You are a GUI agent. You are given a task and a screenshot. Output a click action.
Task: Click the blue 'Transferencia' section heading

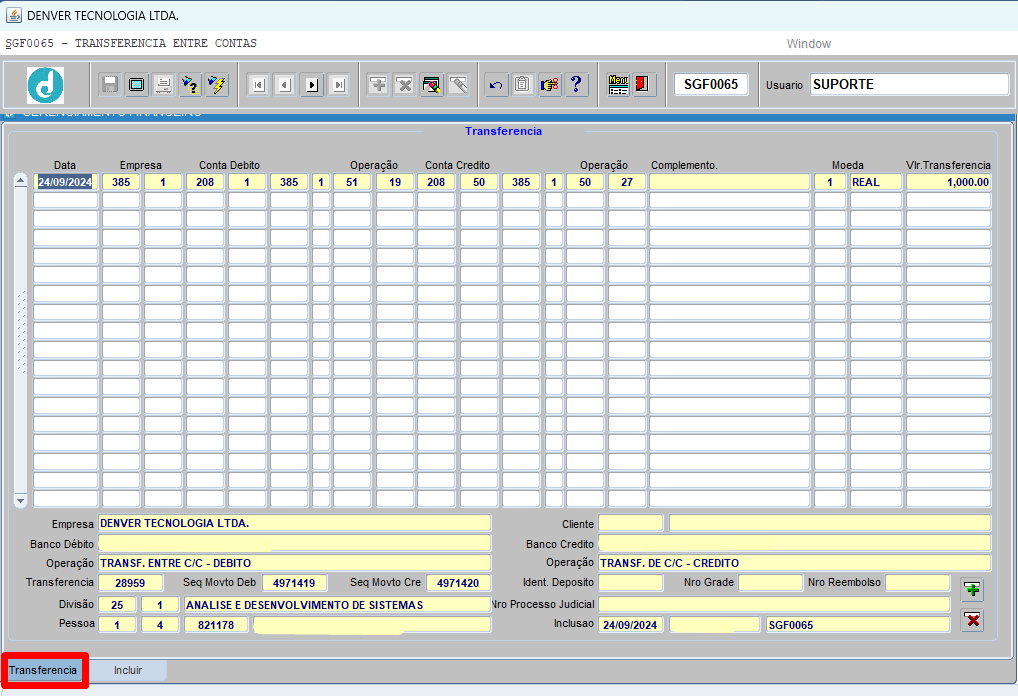(503, 131)
